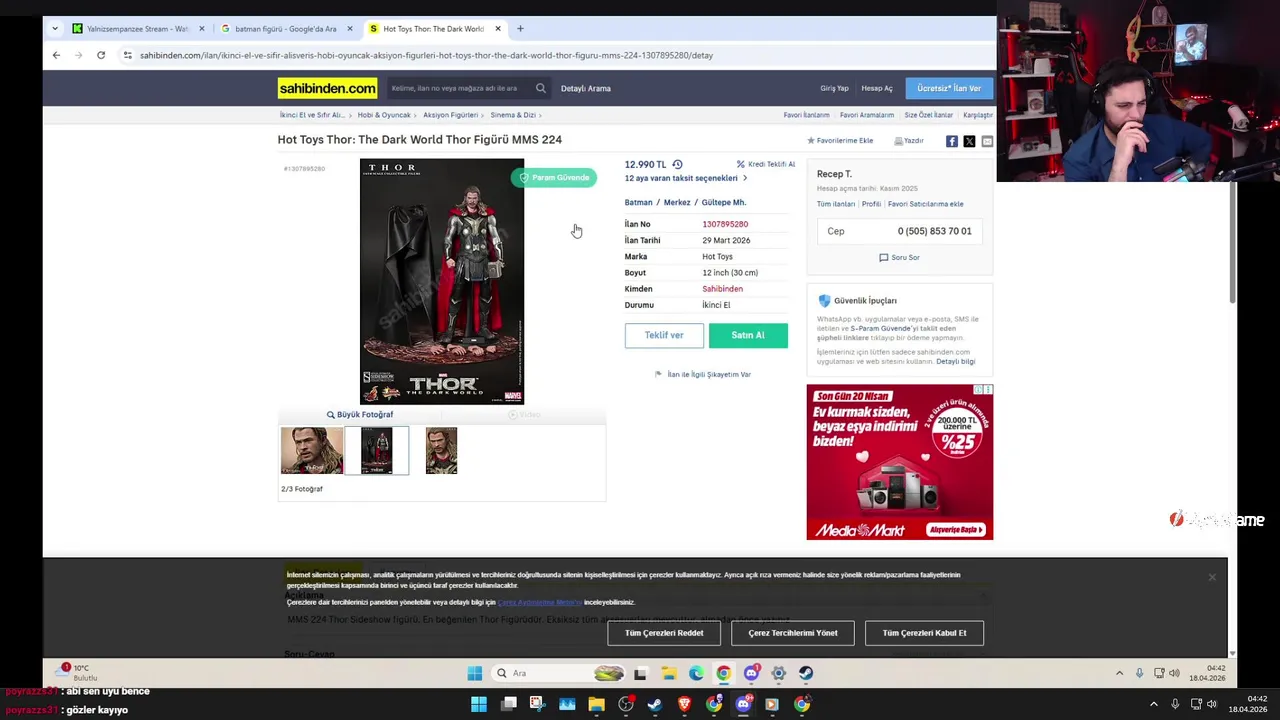Image resolution: width=1280 pixels, height=720 pixels.
Task: Show hidden icons chevron in inner system tray
Action: pyautogui.click(x=1119, y=673)
